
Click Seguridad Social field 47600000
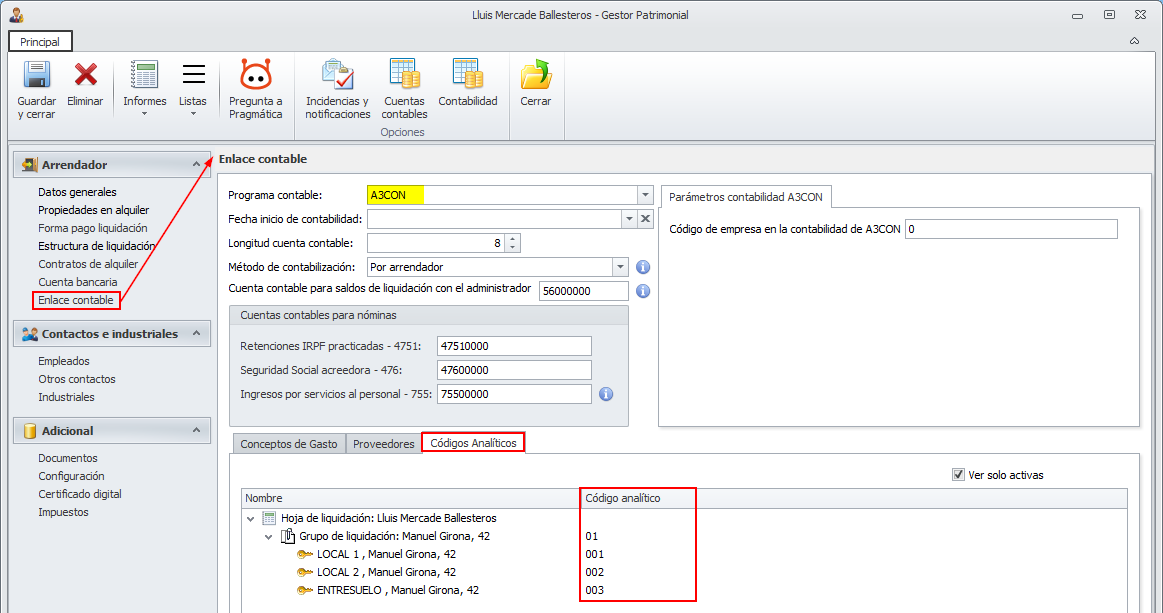(514, 370)
